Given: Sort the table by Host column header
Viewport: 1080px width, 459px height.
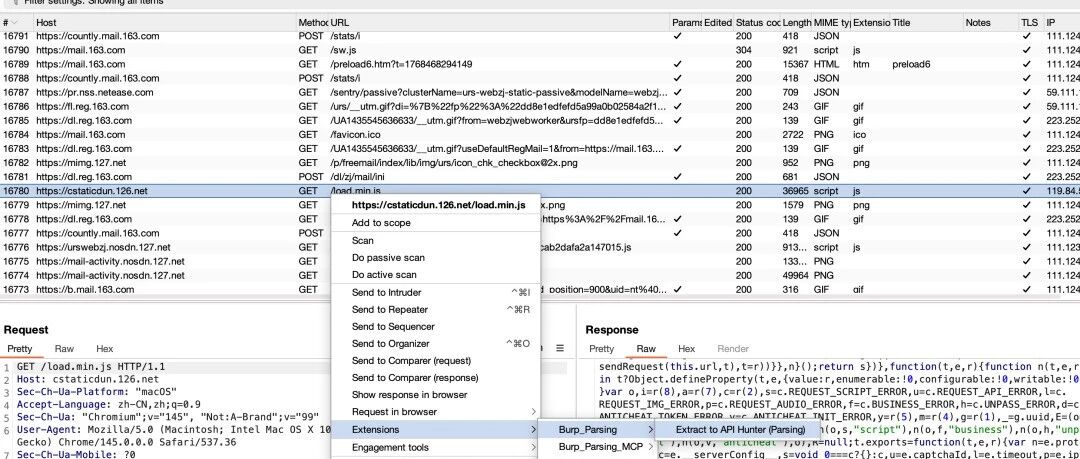Looking at the screenshot, I should [x=165, y=23].
